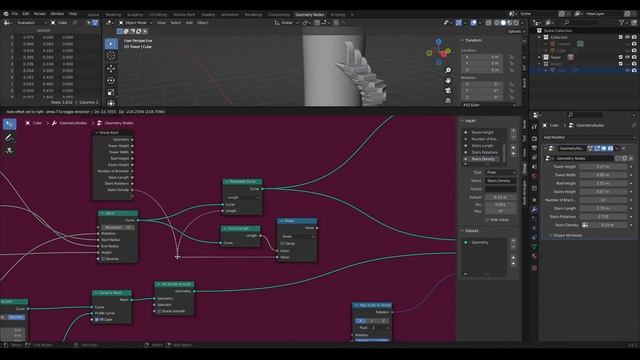Open the Object Mode dropdown
The image size is (640, 360).
(x=135, y=23)
